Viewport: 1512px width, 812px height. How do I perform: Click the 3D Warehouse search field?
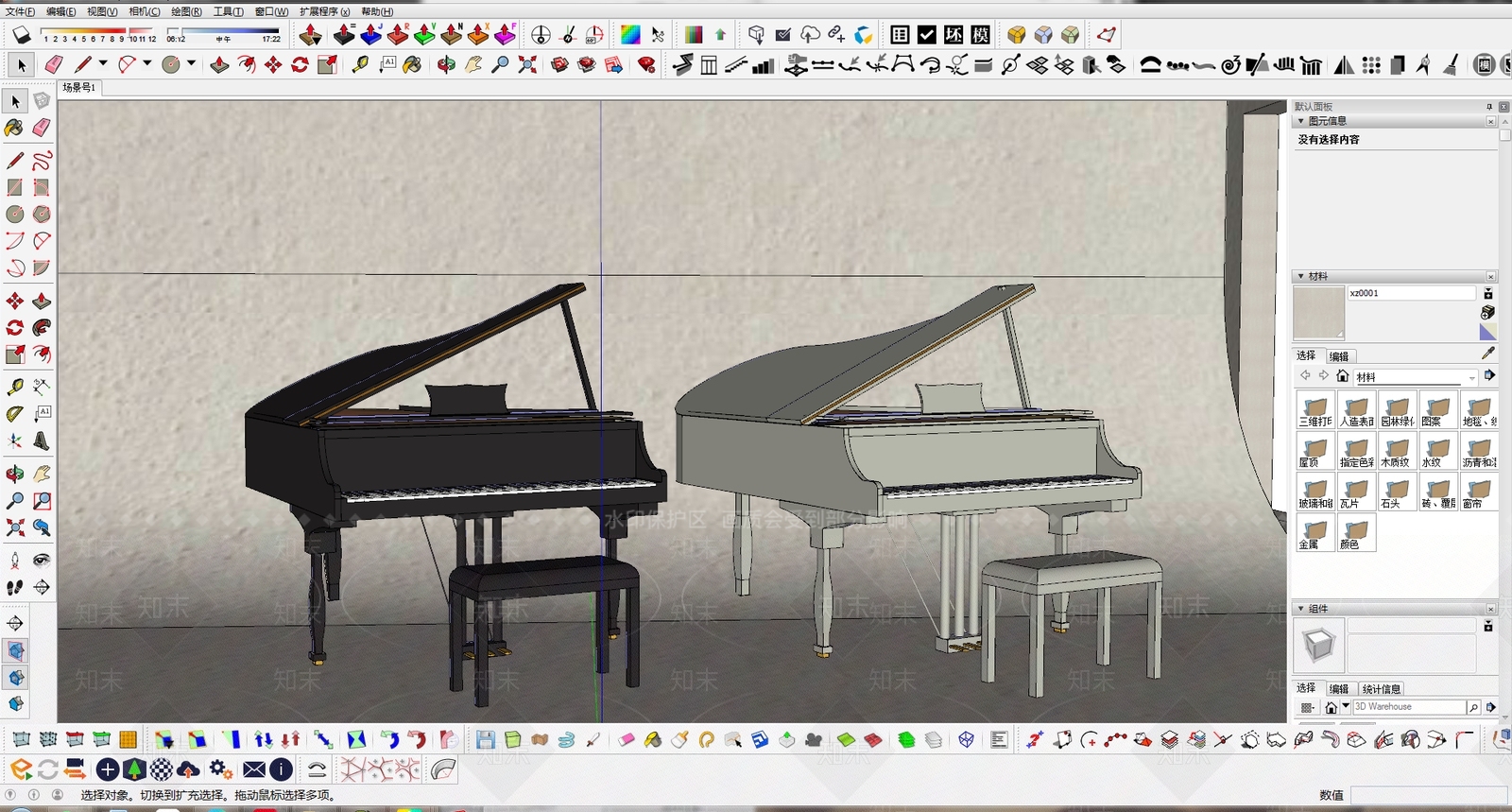[1409, 707]
